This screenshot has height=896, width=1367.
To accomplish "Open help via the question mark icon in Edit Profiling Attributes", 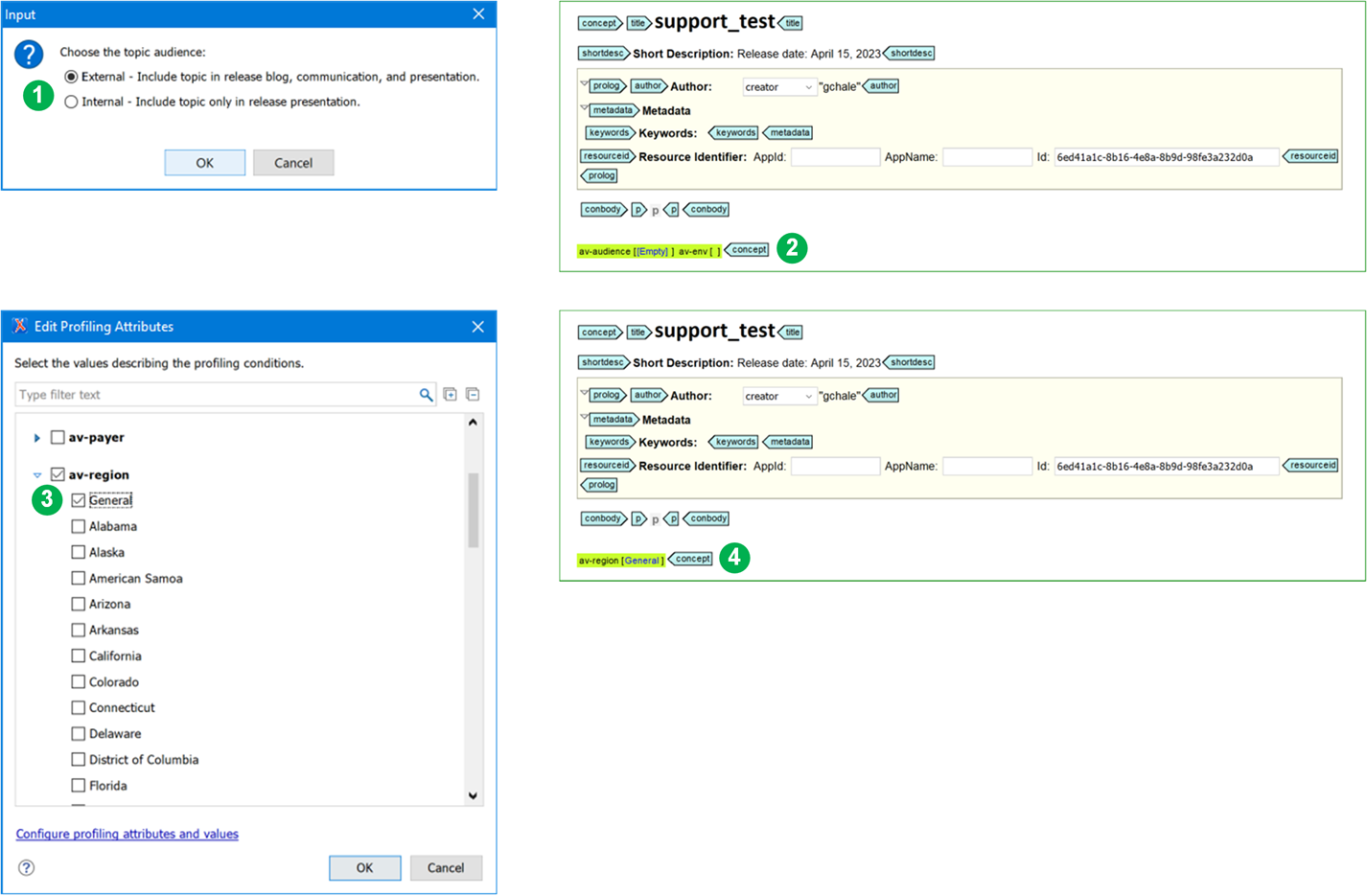I will click(x=27, y=867).
